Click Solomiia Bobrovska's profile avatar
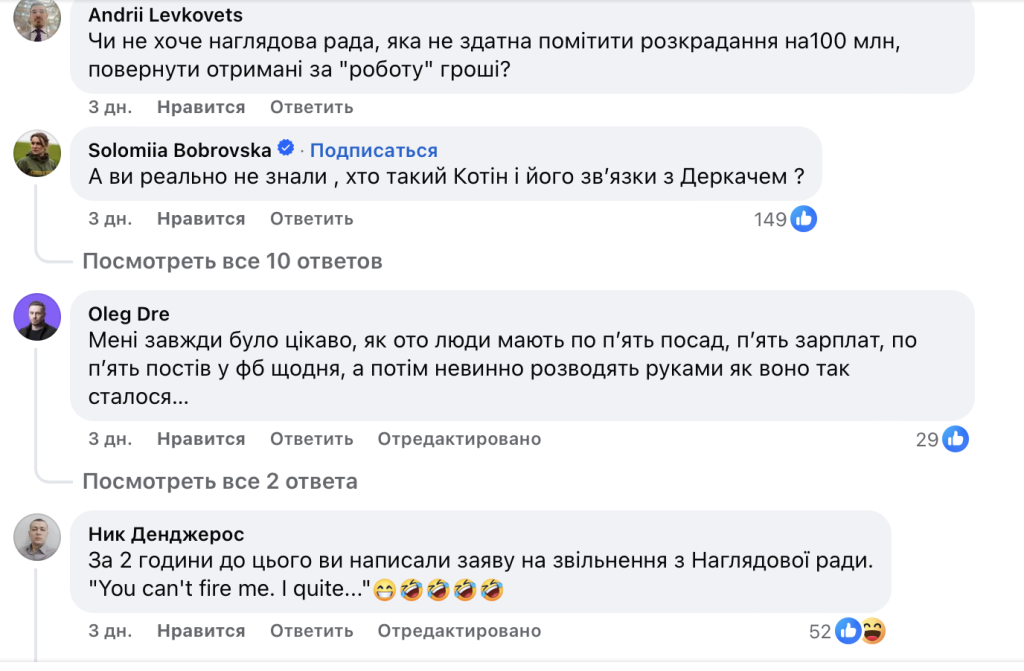Screen dimensions: 1024x671 pyautogui.click(x=37, y=153)
